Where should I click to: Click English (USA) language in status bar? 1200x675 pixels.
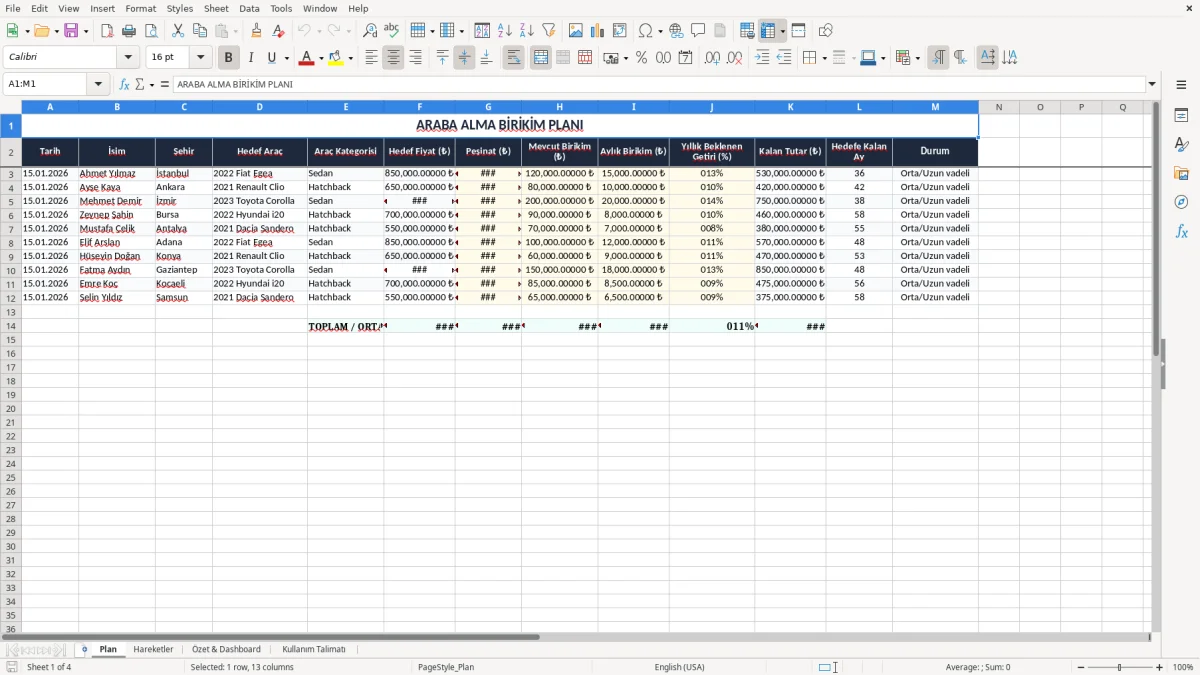679,667
